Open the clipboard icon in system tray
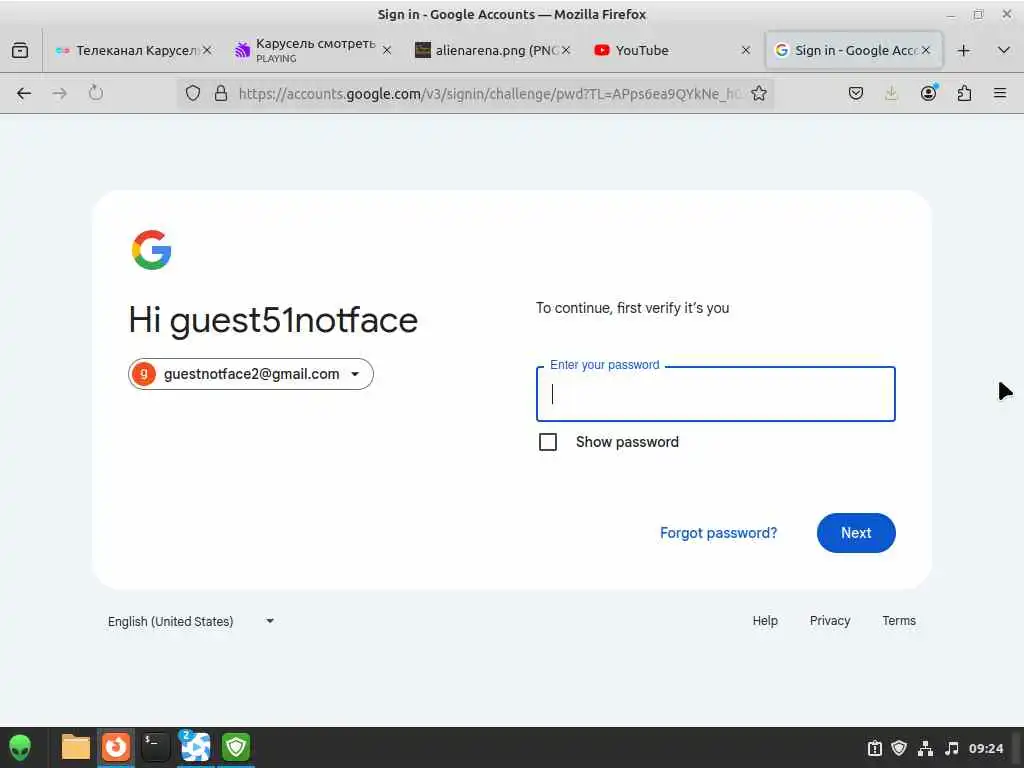The image size is (1024, 768). (874, 748)
